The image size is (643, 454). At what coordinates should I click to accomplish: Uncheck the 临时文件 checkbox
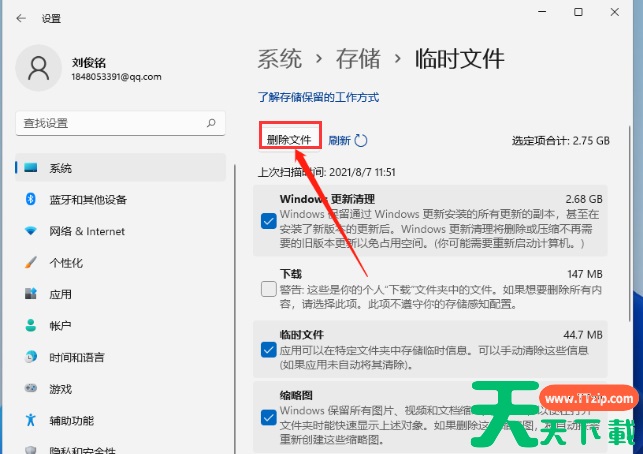coord(268,349)
